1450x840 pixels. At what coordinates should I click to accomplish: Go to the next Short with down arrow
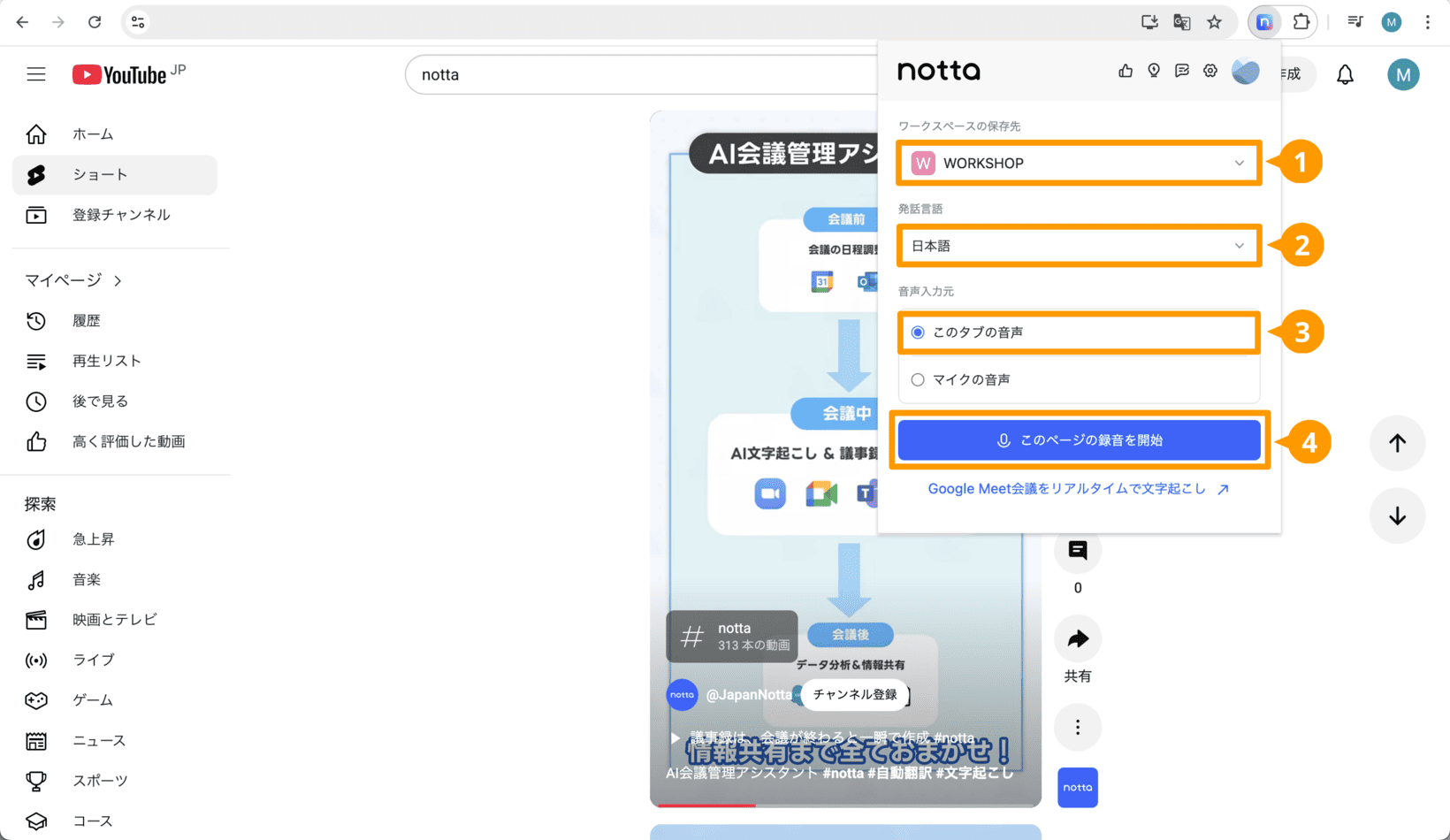coord(1397,516)
